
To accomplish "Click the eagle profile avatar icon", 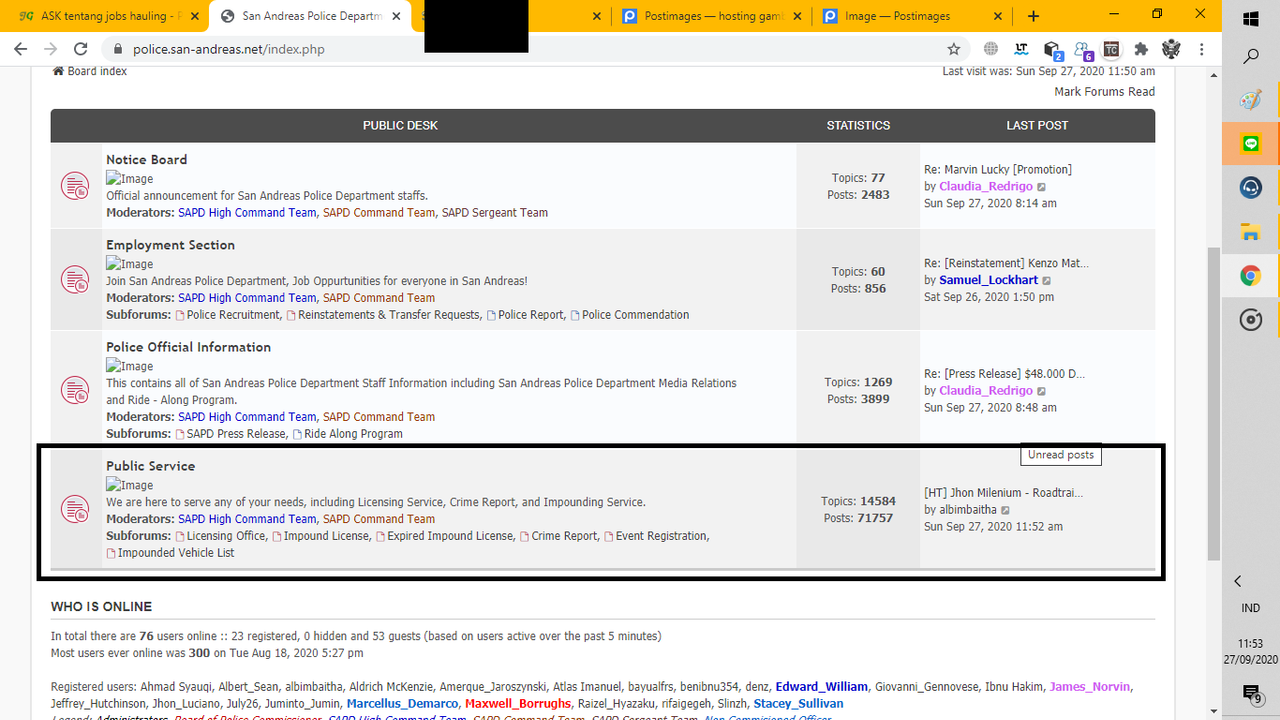I will click(1172, 49).
